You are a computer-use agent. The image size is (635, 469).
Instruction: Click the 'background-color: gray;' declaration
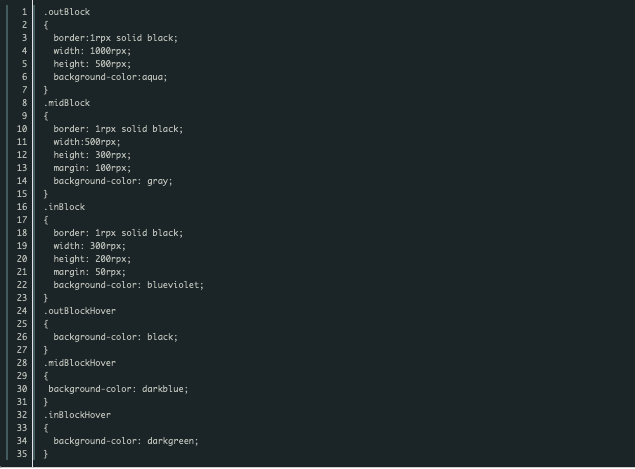[113, 181]
